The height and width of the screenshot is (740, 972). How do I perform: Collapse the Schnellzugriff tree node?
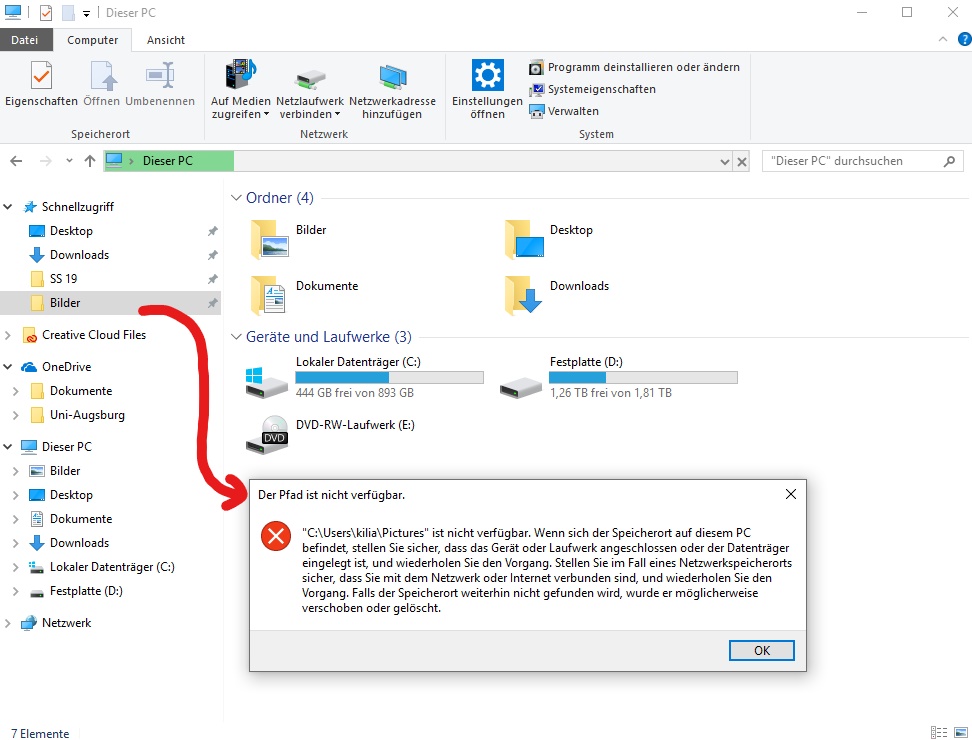tap(7, 207)
